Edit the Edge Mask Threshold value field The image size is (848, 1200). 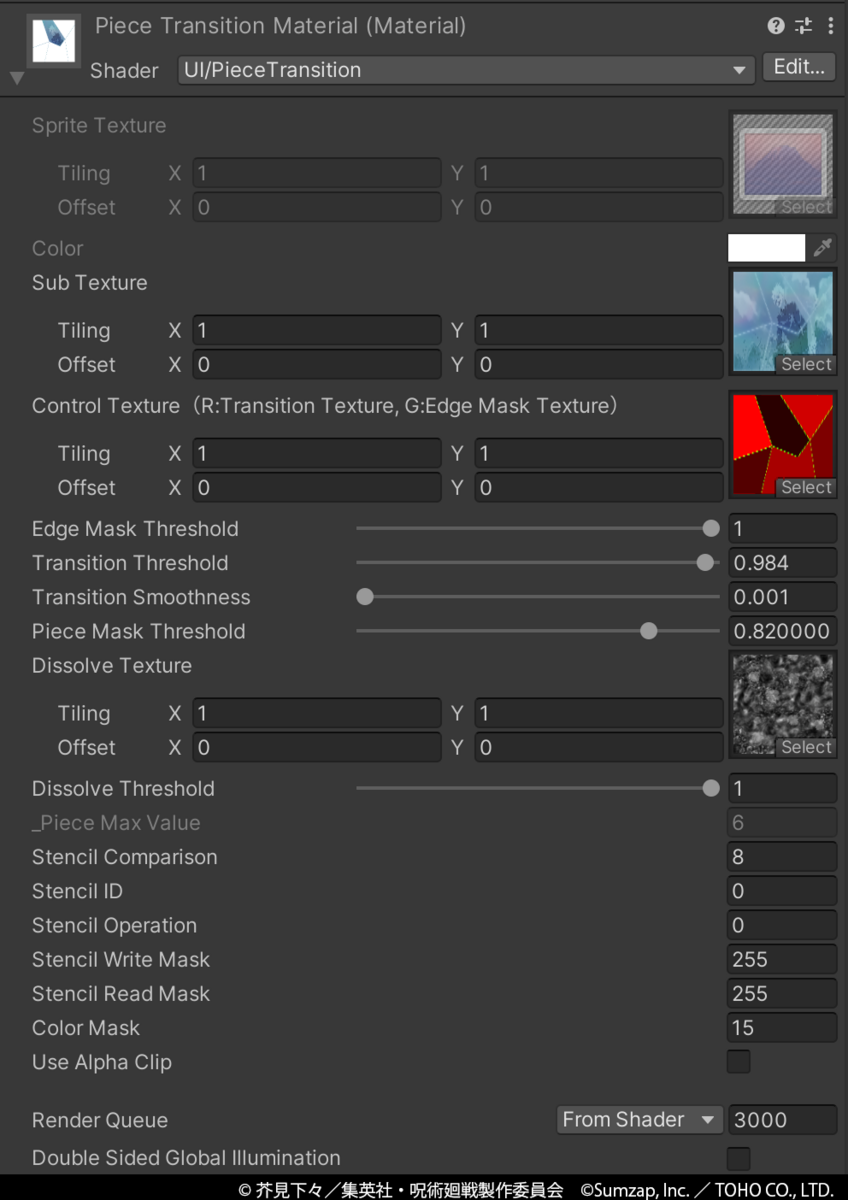click(x=782, y=529)
